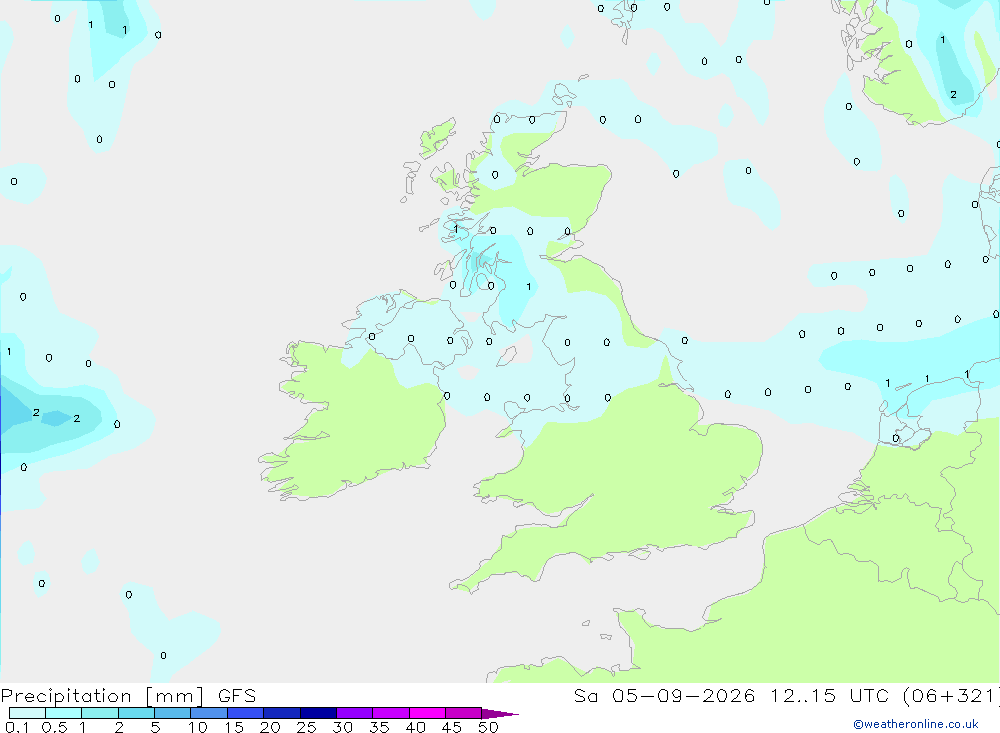
Task: Click legend swatch between 35 and 40
Action: pyautogui.click(x=390, y=713)
